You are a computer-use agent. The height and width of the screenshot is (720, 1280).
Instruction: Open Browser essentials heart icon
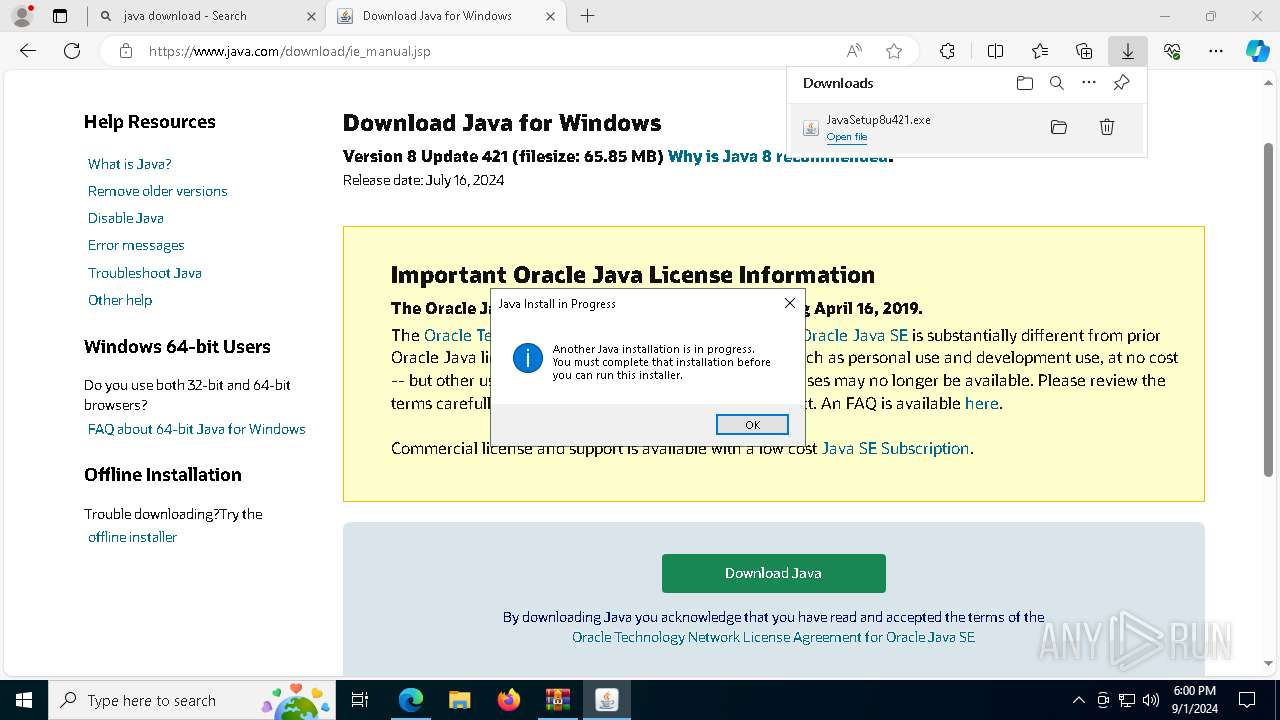tap(1172, 51)
